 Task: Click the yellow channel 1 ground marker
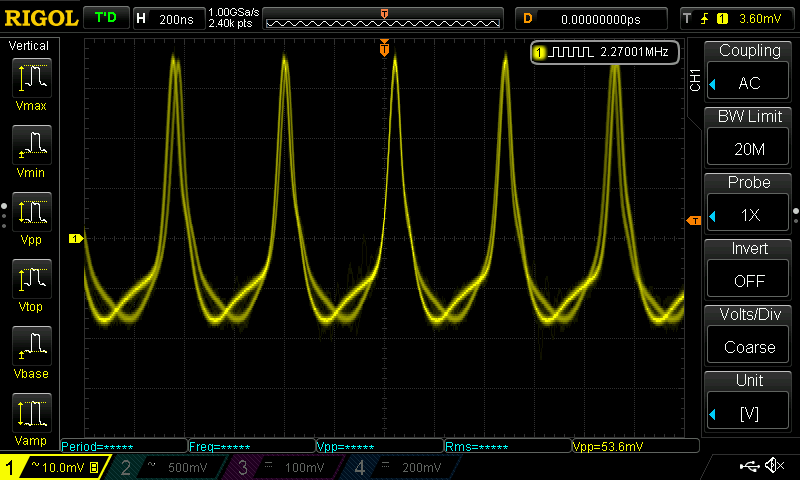tap(76, 238)
